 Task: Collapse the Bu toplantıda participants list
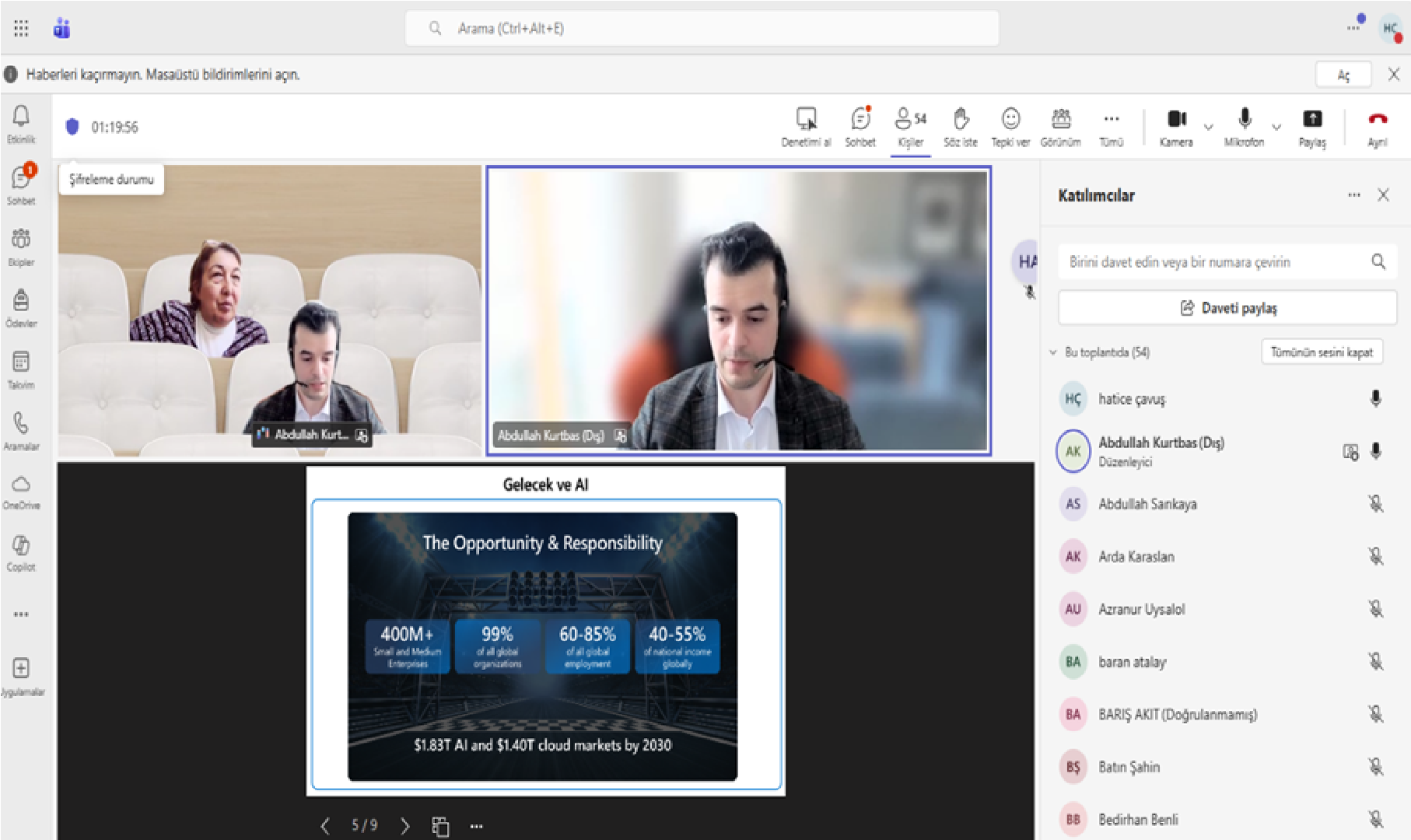pyautogui.click(x=1053, y=352)
